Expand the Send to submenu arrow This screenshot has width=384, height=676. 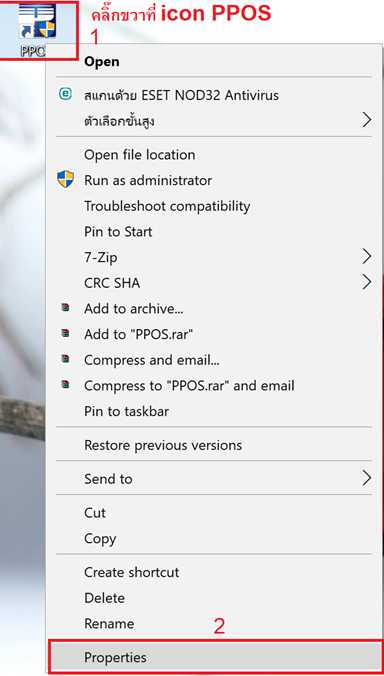coord(366,478)
